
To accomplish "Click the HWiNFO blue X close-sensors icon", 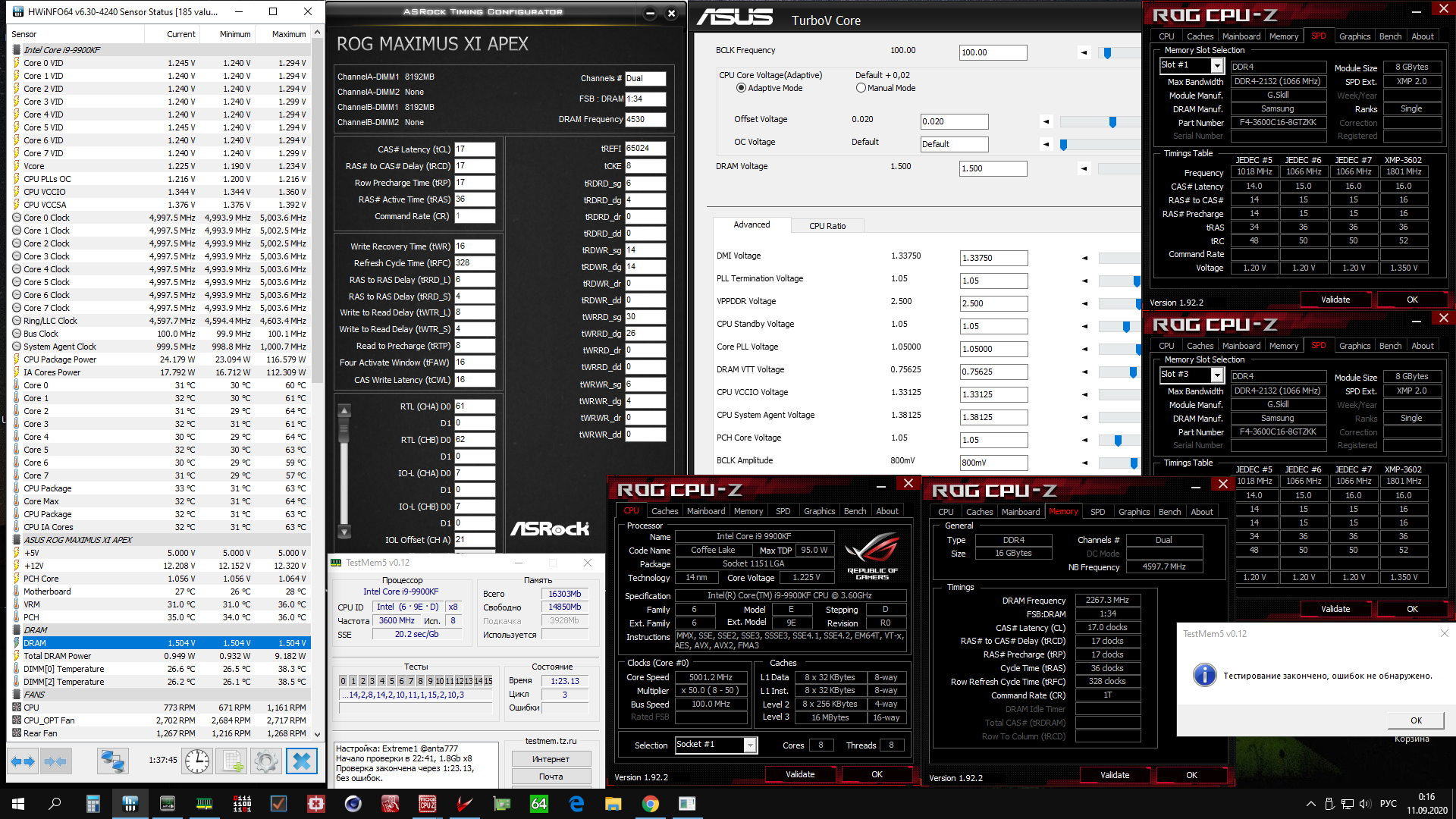I will (x=301, y=761).
